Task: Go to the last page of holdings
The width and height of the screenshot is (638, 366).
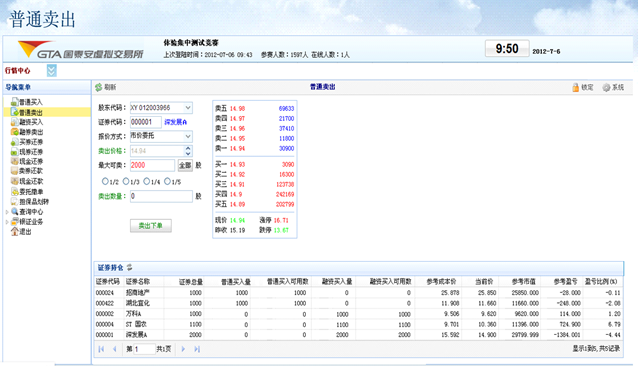Action: coord(197,349)
